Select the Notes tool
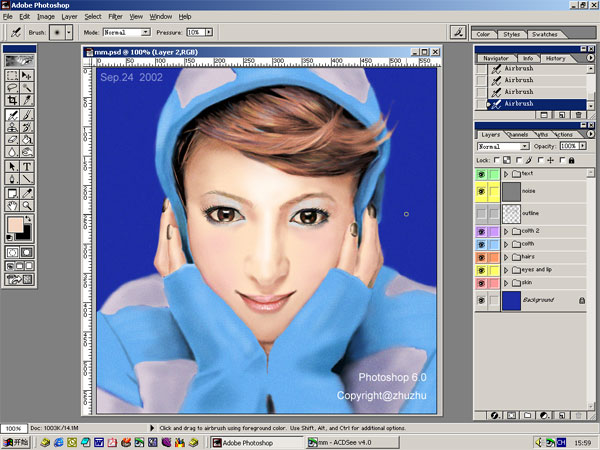 [12, 193]
